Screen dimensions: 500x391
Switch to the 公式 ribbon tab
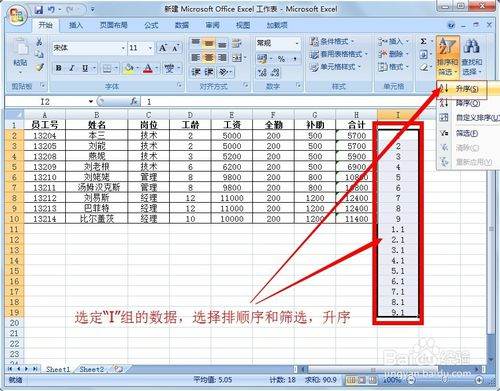[x=151, y=25]
